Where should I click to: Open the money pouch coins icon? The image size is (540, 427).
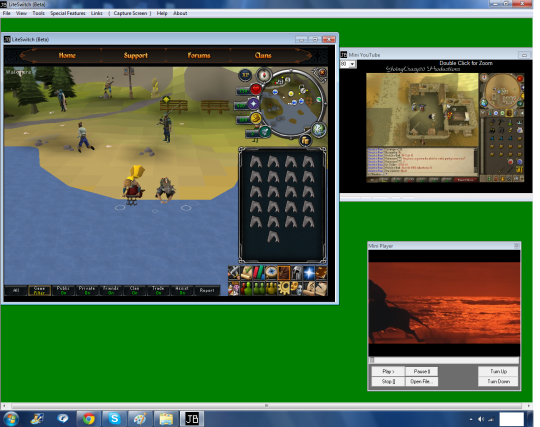(x=305, y=140)
